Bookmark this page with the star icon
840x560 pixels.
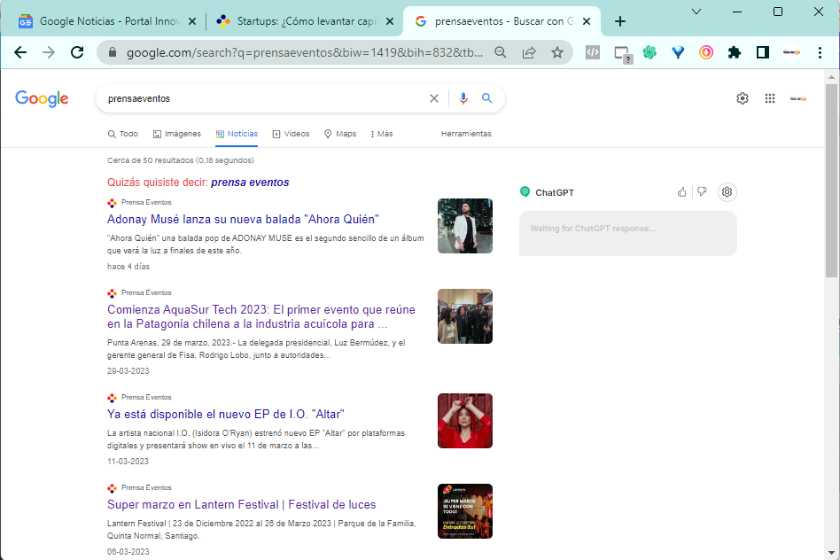click(x=557, y=53)
